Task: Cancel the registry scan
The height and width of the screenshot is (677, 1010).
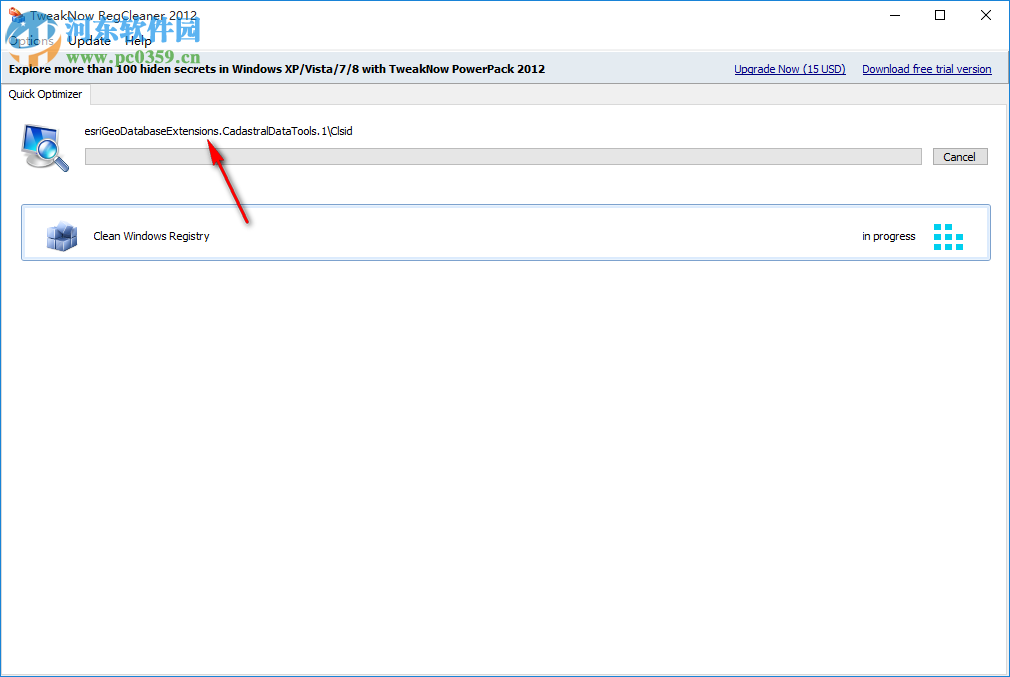Action: pos(959,156)
